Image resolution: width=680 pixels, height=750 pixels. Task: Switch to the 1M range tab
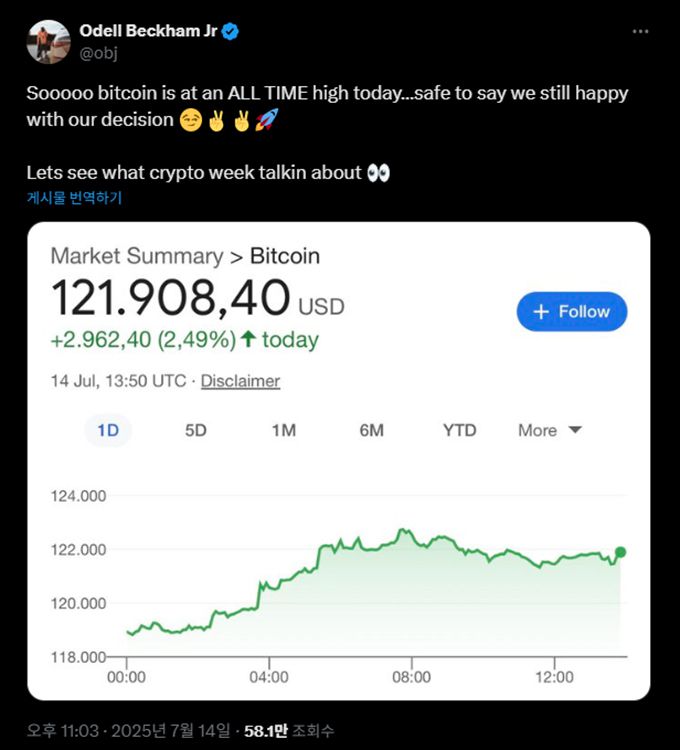[283, 430]
